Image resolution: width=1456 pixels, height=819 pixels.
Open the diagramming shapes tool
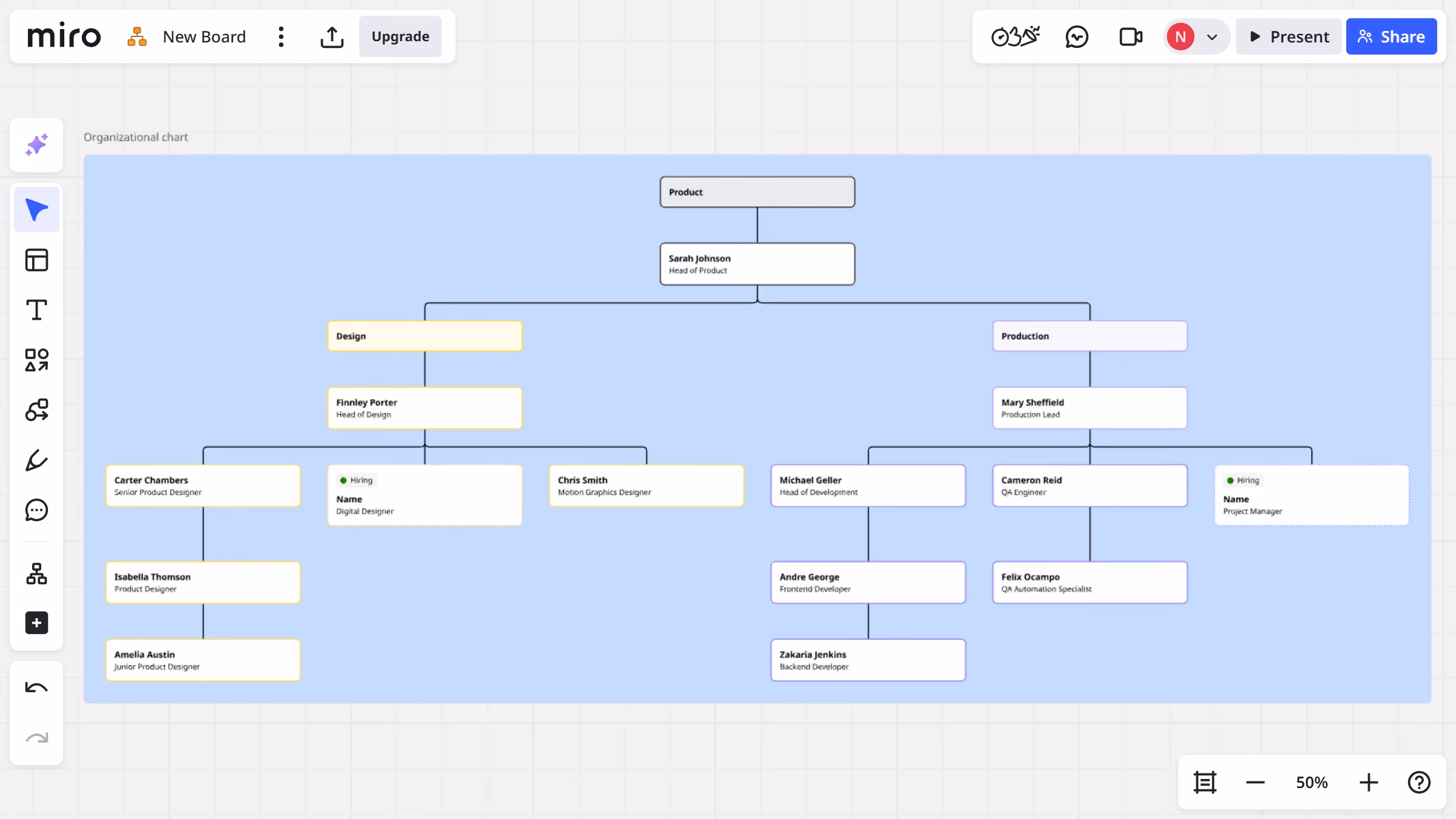36,410
